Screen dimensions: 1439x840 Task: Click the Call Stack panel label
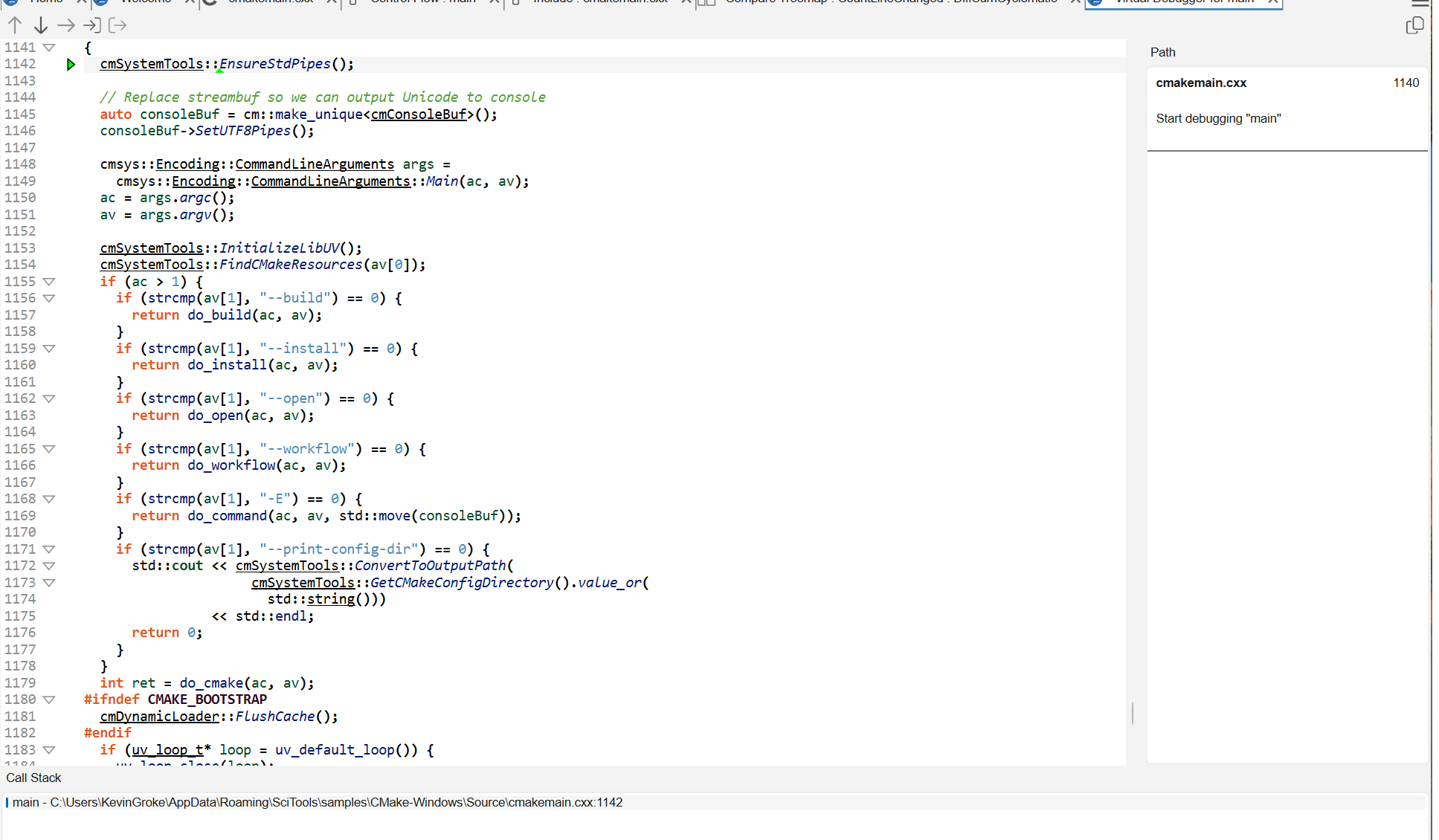pos(33,778)
